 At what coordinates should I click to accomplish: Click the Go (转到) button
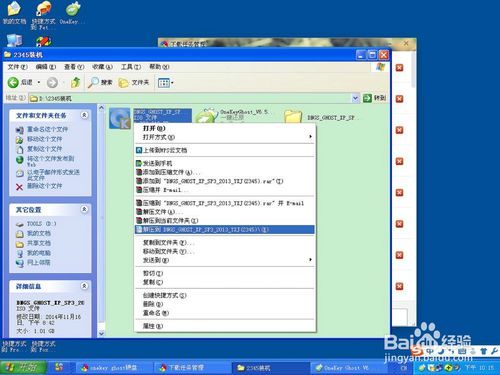click(374, 98)
